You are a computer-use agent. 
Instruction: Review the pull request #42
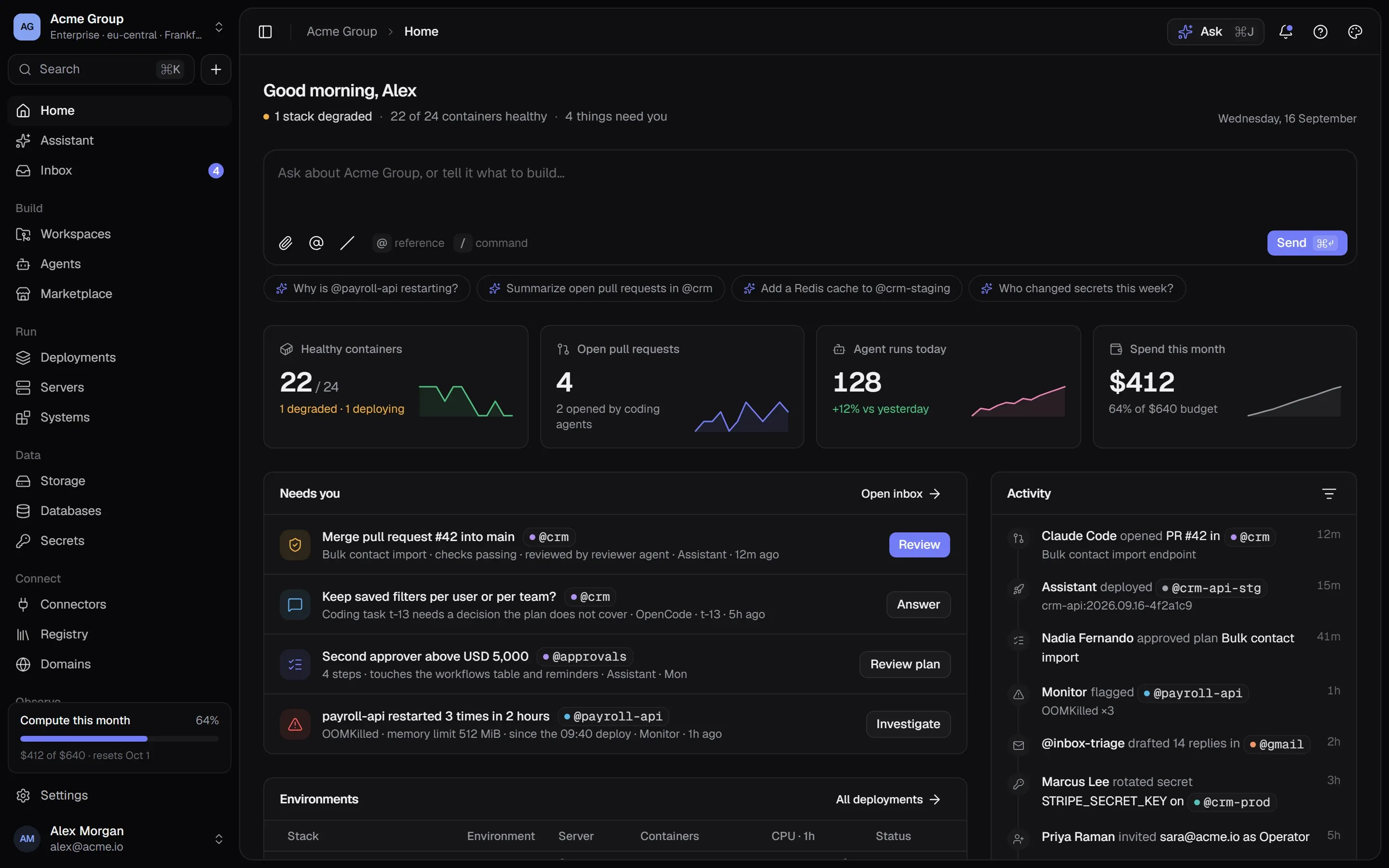coord(919,545)
